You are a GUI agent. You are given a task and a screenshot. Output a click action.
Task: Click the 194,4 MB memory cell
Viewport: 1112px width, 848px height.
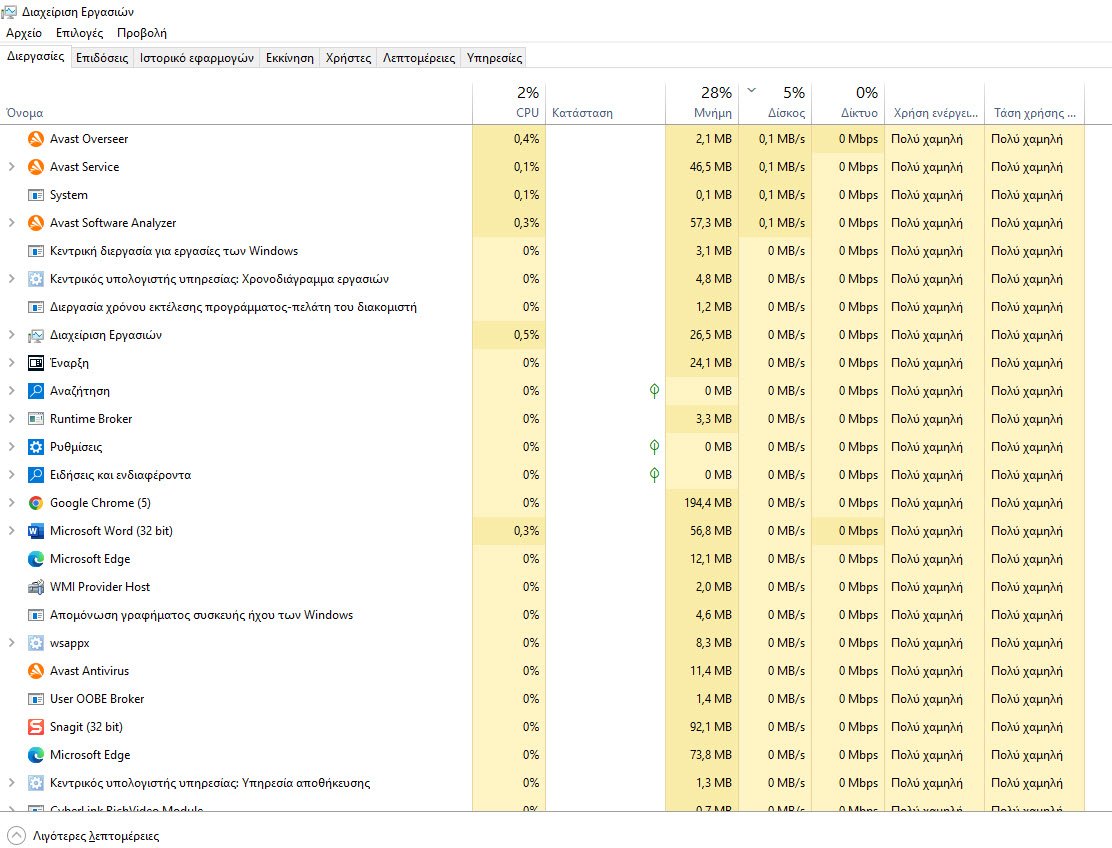coord(702,503)
